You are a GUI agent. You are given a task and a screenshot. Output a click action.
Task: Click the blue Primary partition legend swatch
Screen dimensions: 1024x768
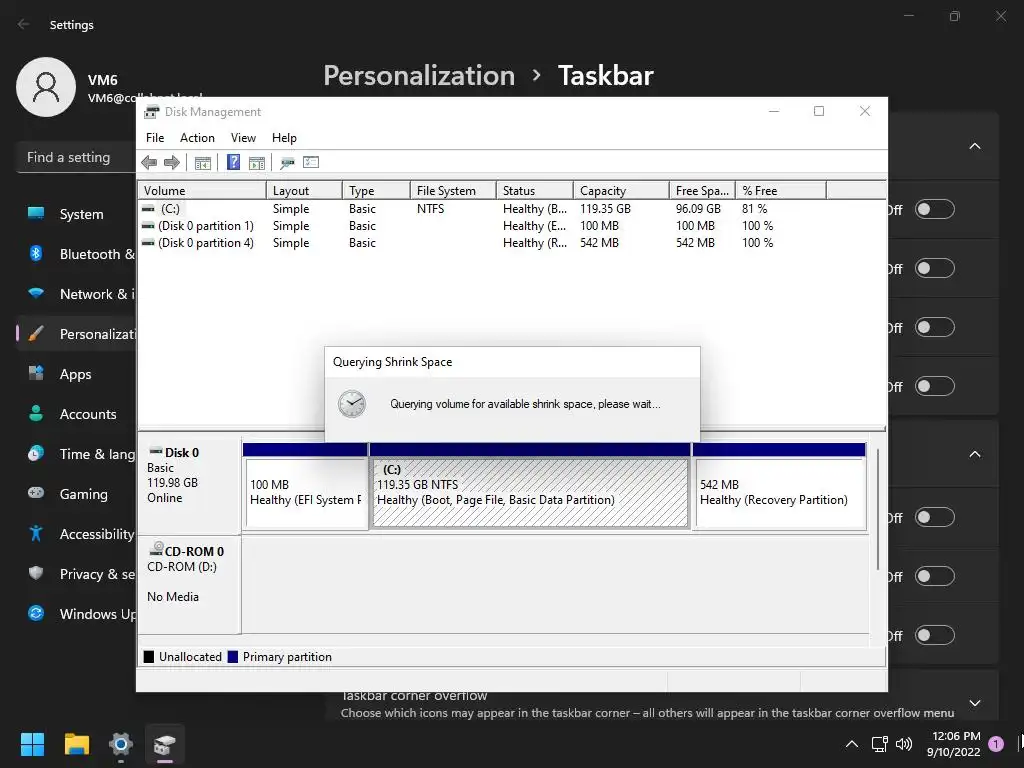coord(232,657)
